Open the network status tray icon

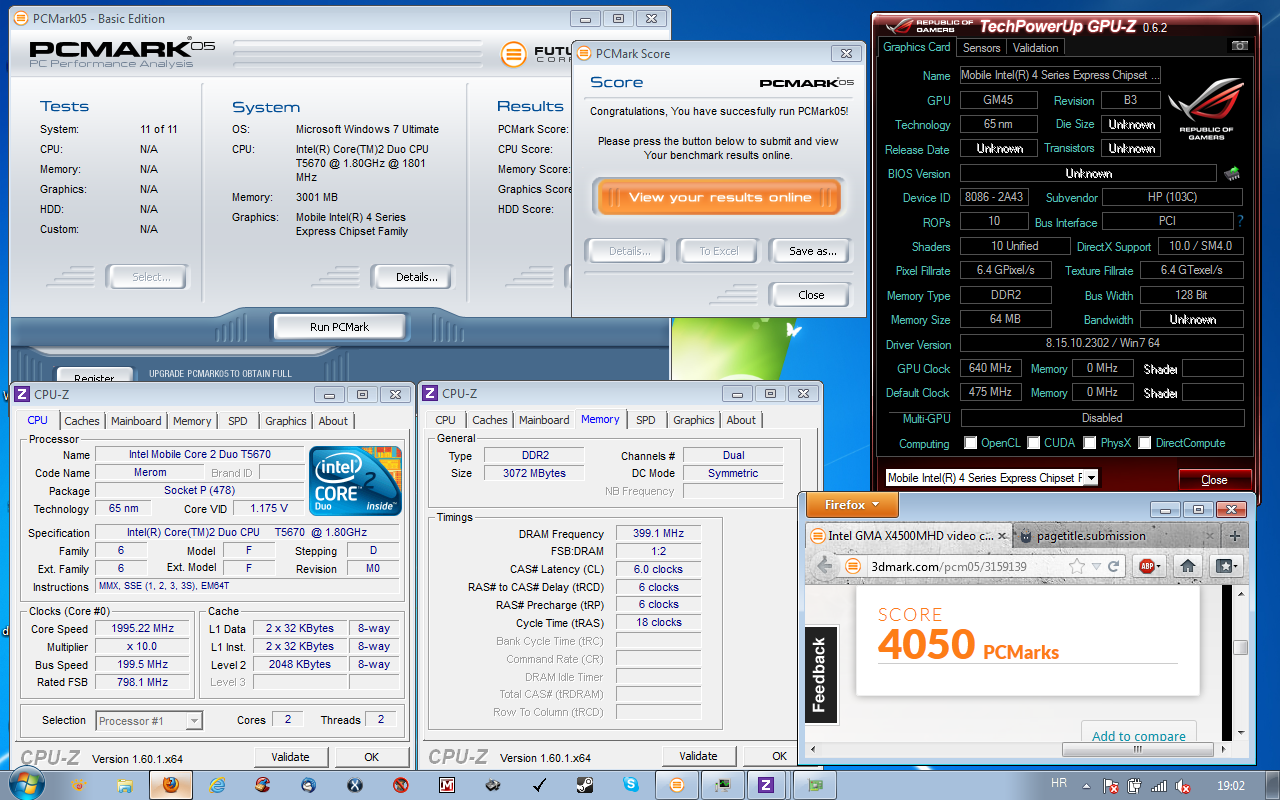point(1158,786)
